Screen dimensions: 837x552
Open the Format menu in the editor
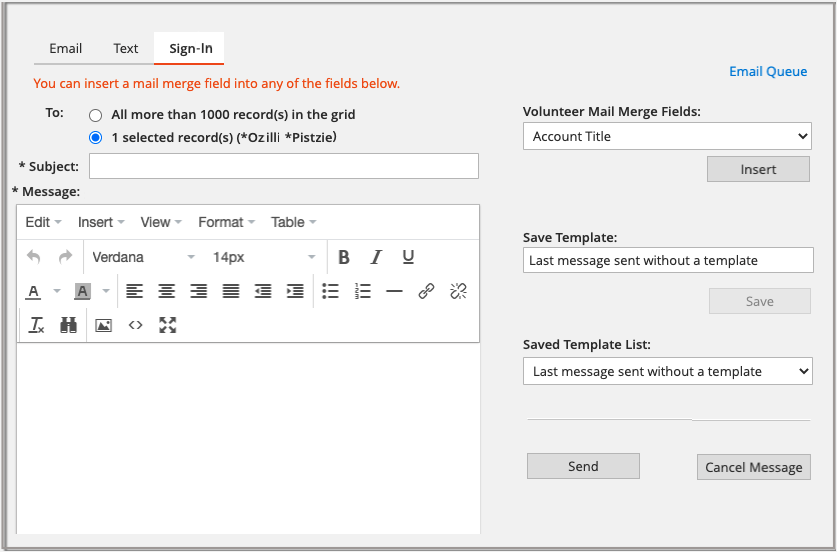click(227, 222)
